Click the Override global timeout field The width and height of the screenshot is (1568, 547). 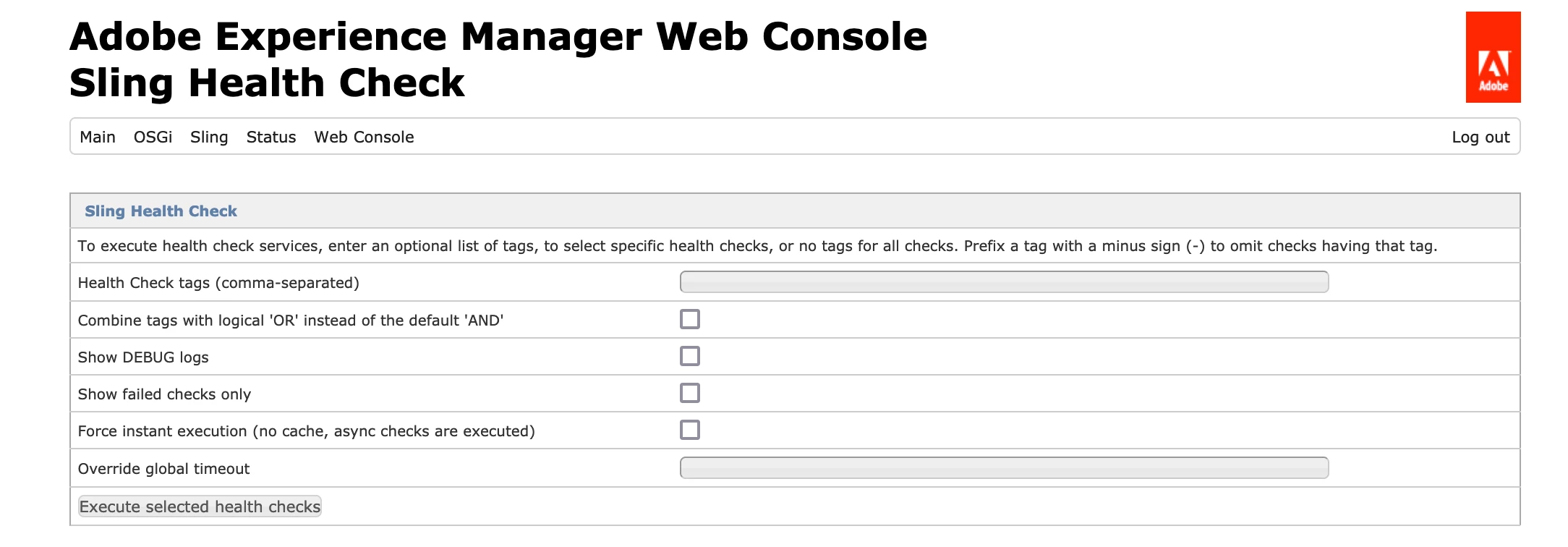click(1004, 468)
